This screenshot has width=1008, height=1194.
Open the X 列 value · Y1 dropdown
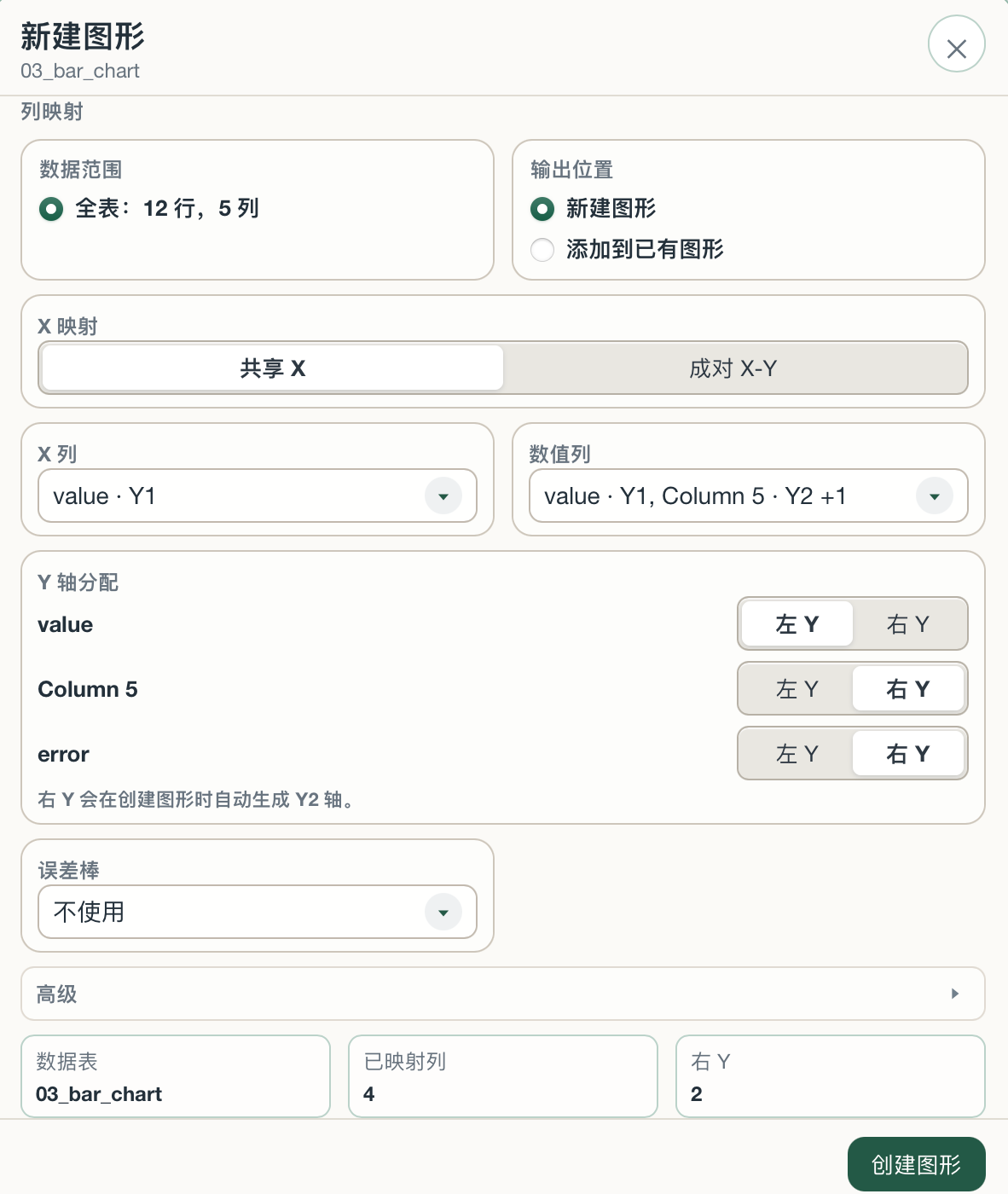258,496
